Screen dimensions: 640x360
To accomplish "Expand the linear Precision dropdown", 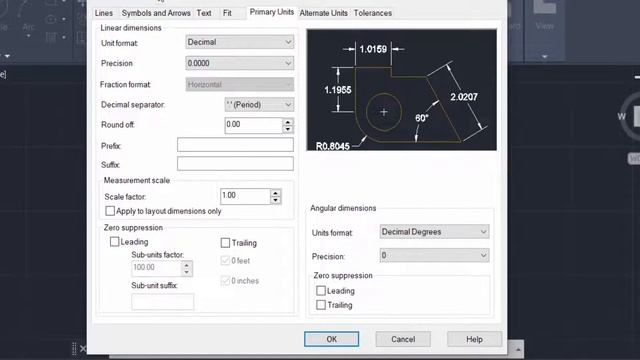I will click(240, 63).
